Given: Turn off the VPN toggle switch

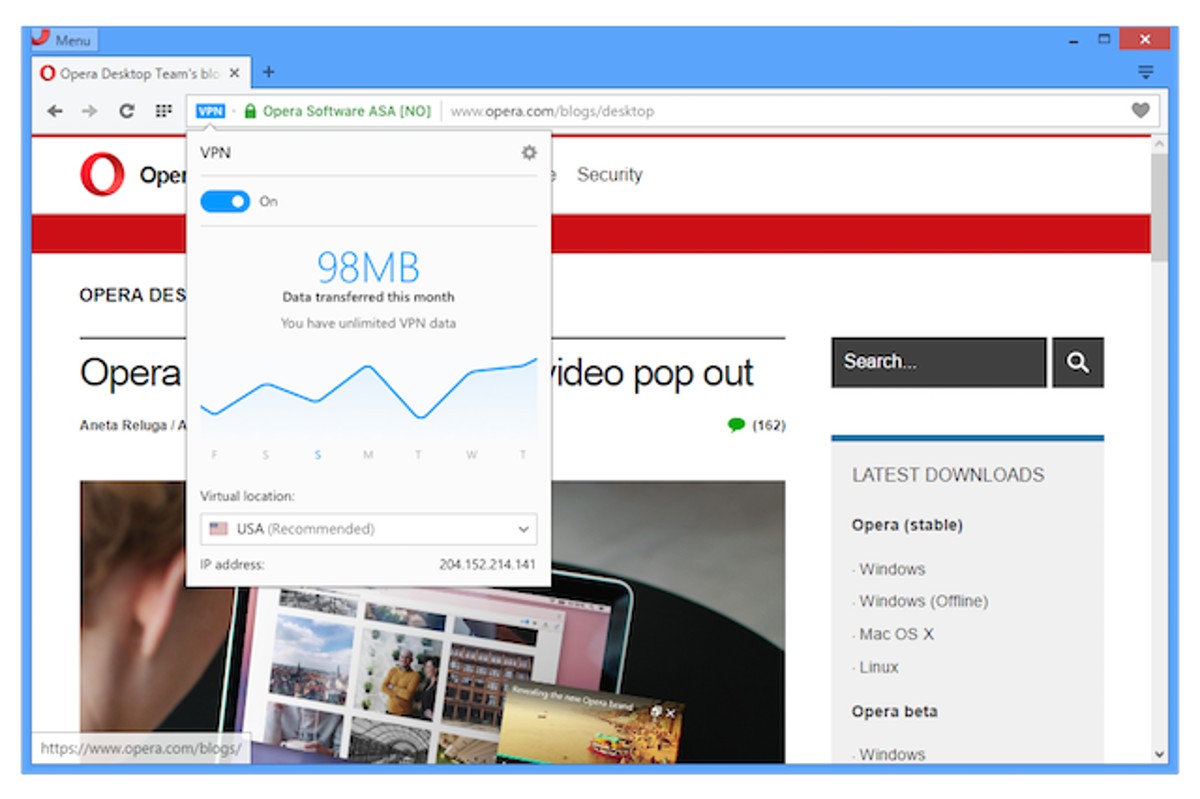Looking at the screenshot, I should point(225,202).
